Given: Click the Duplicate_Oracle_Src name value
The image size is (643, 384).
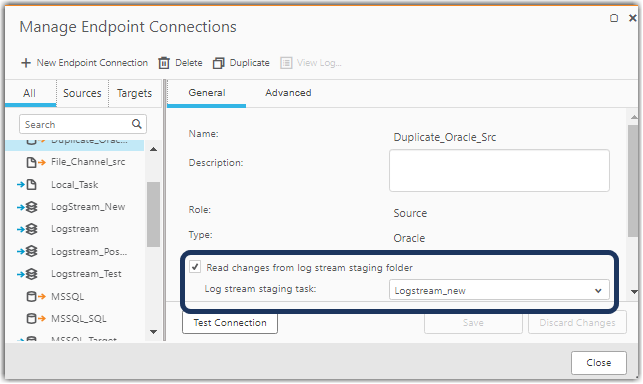Looking at the screenshot, I should (445, 137).
